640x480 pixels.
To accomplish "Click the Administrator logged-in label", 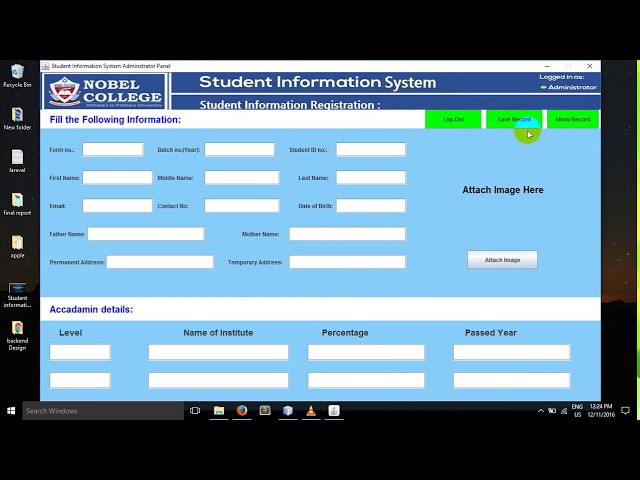I will tap(572, 87).
